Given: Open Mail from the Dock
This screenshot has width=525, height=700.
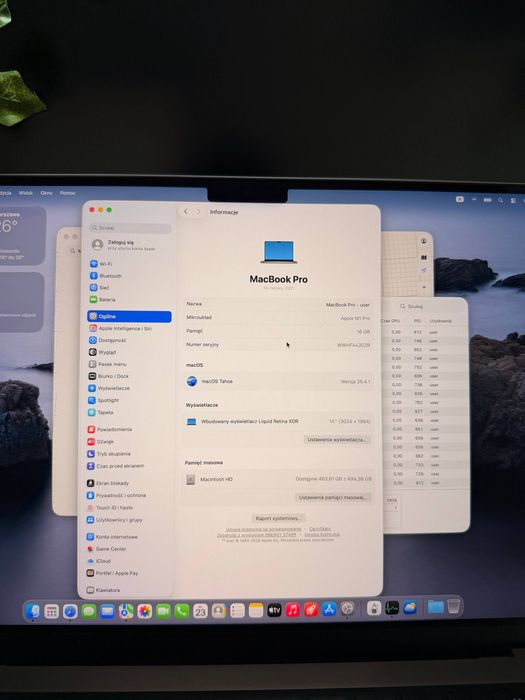Looking at the screenshot, I should (x=107, y=611).
